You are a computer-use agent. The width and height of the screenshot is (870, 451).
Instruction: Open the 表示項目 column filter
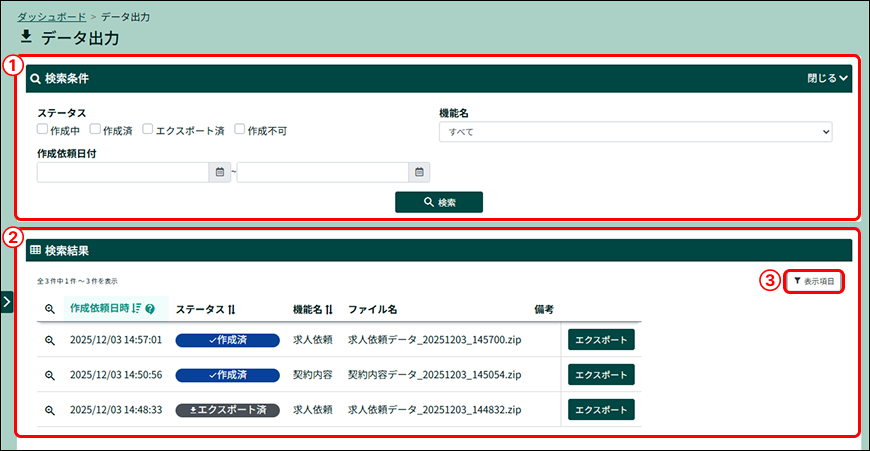[814, 281]
